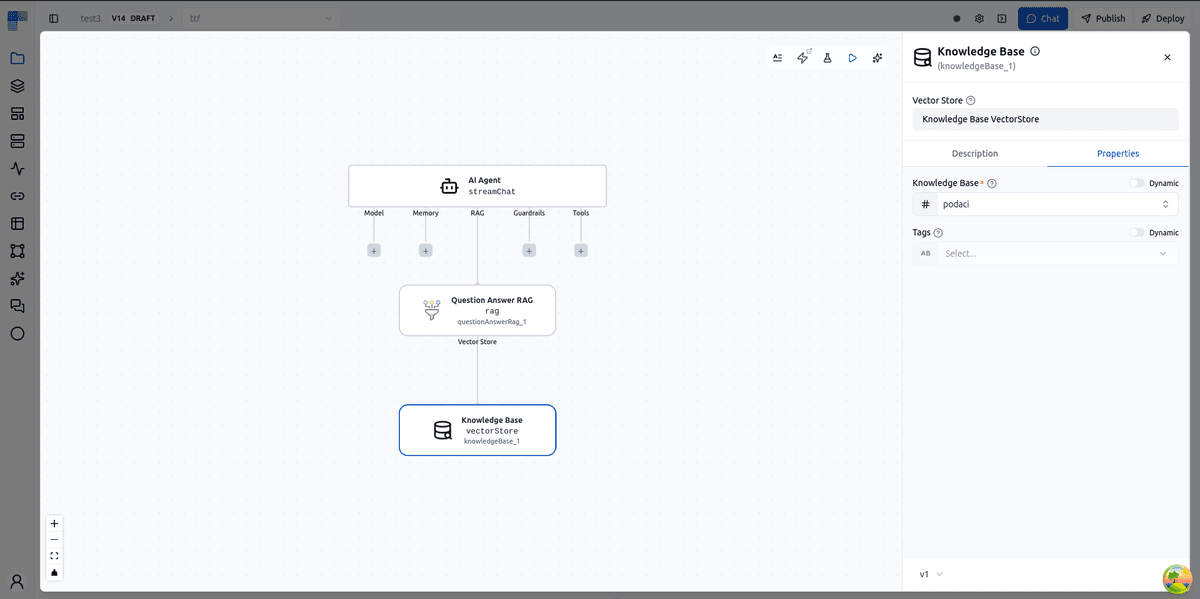1200x599 pixels.
Task: Select the Question Answer RAG node
Action: pyautogui.click(x=477, y=310)
